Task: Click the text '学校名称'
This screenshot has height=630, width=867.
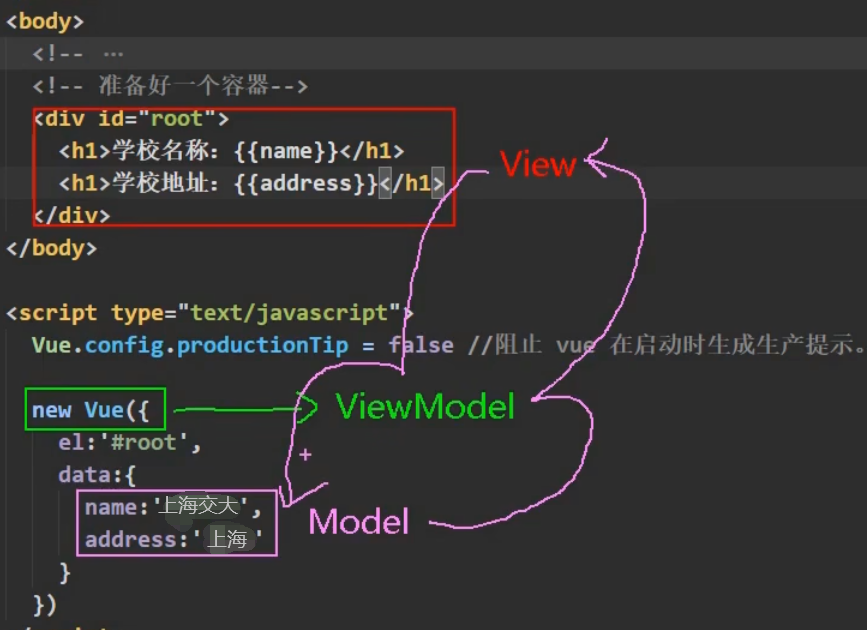Action: (161, 150)
